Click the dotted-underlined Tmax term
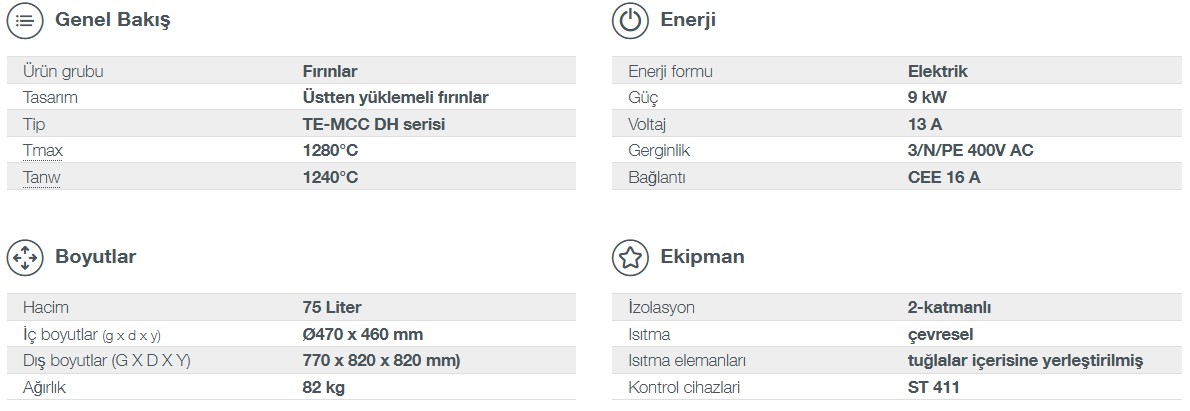The width and height of the screenshot is (1190, 411). click(43, 151)
